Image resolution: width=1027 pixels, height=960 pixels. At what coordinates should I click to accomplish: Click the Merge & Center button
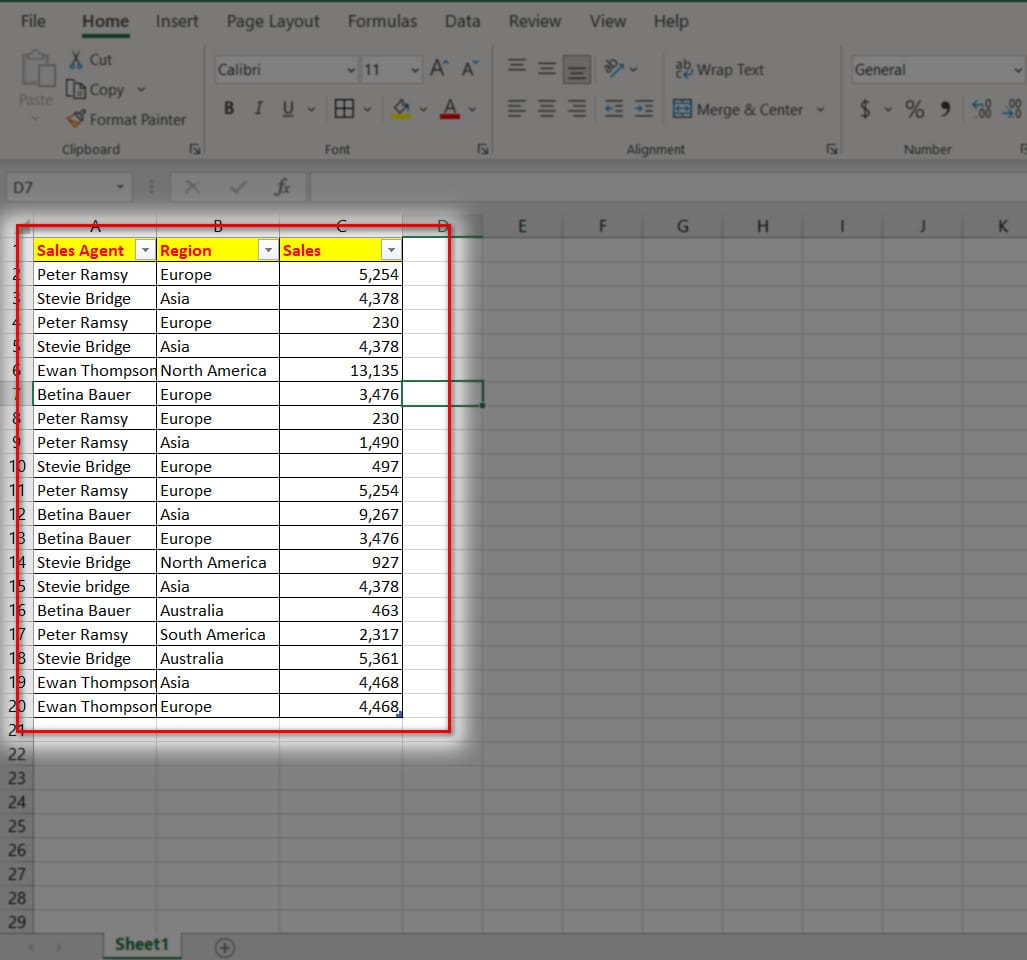[x=738, y=109]
